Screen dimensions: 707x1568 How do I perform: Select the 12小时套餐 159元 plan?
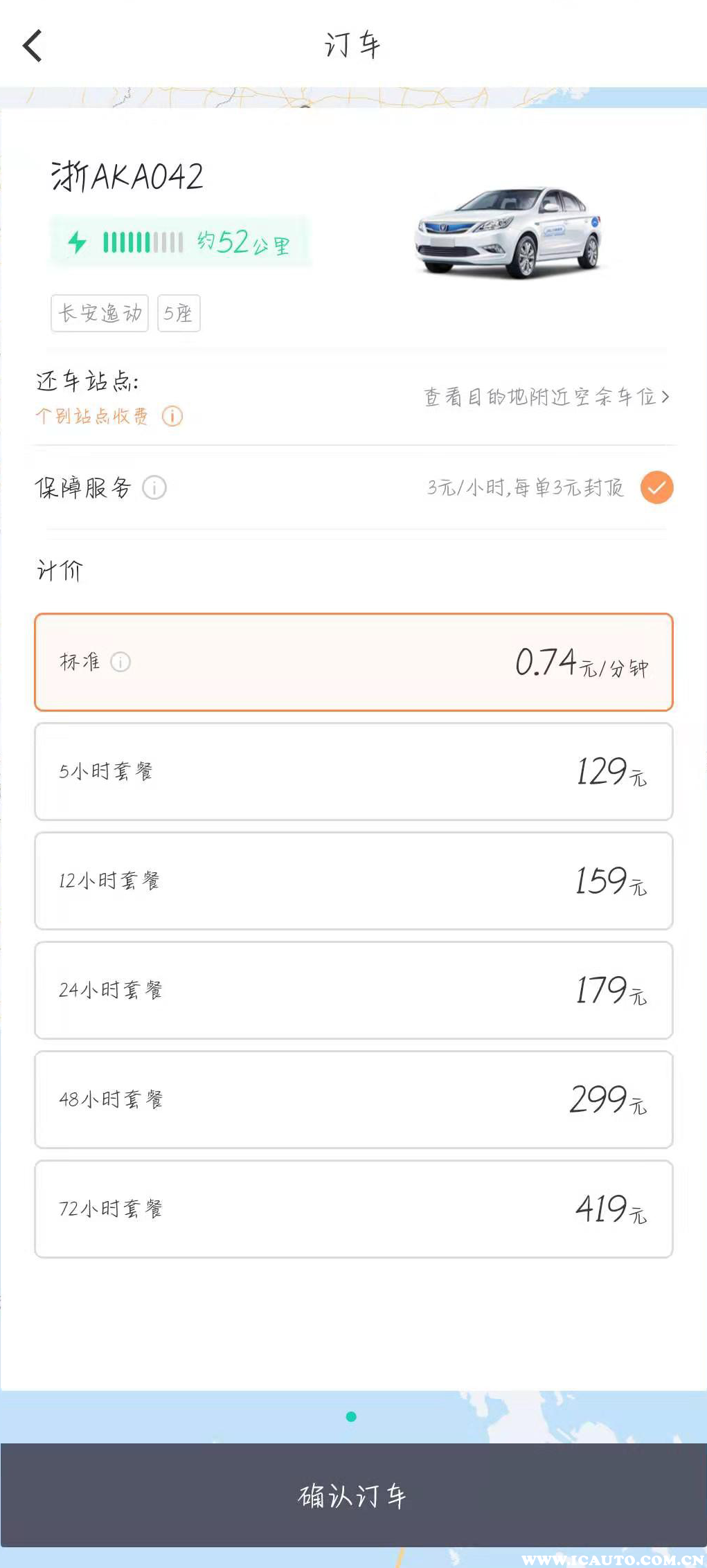click(353, 881)
